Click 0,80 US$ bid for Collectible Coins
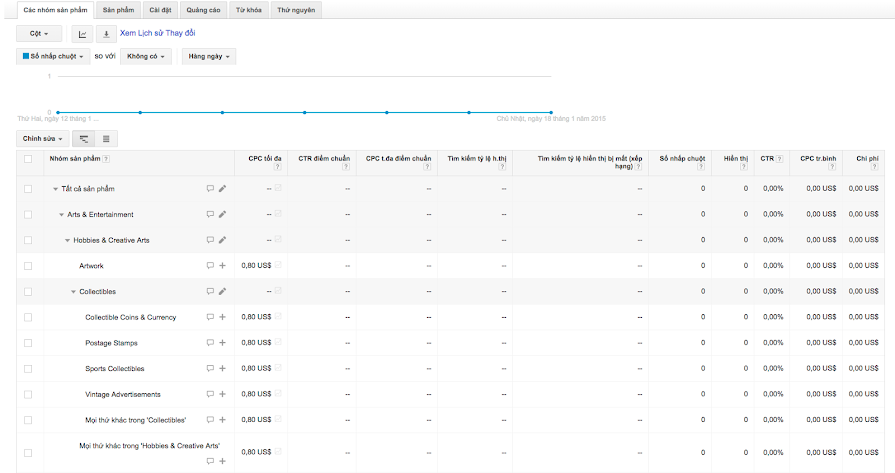The width and height of the screenshot is (895, 473). tap(256, 317)
